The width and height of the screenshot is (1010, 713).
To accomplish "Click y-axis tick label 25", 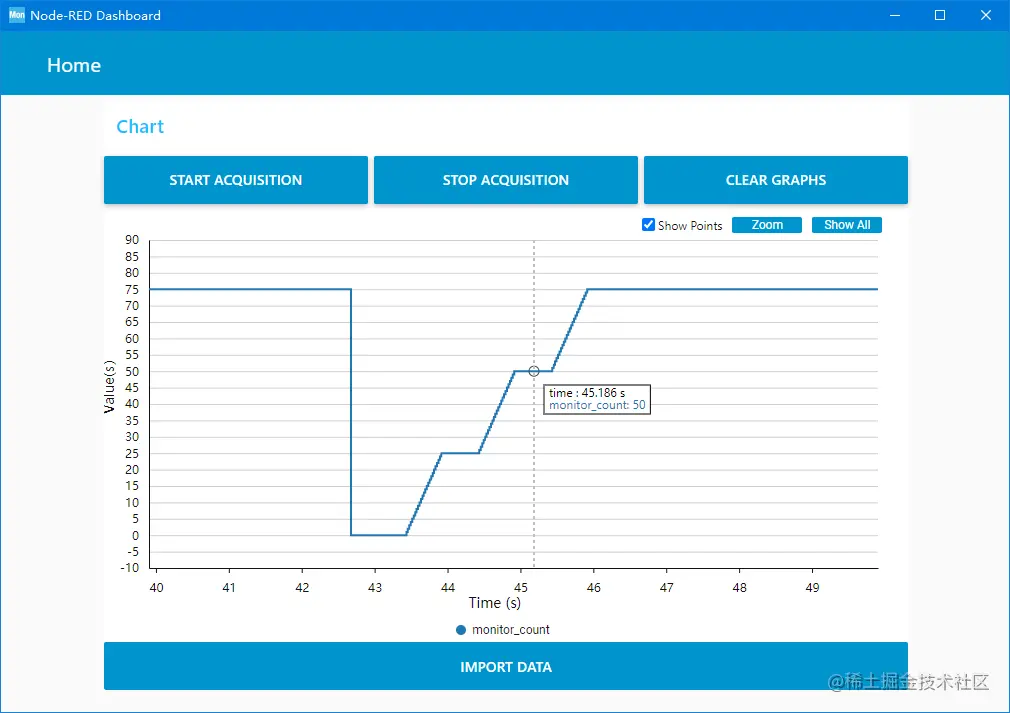I will coord(132,453).
